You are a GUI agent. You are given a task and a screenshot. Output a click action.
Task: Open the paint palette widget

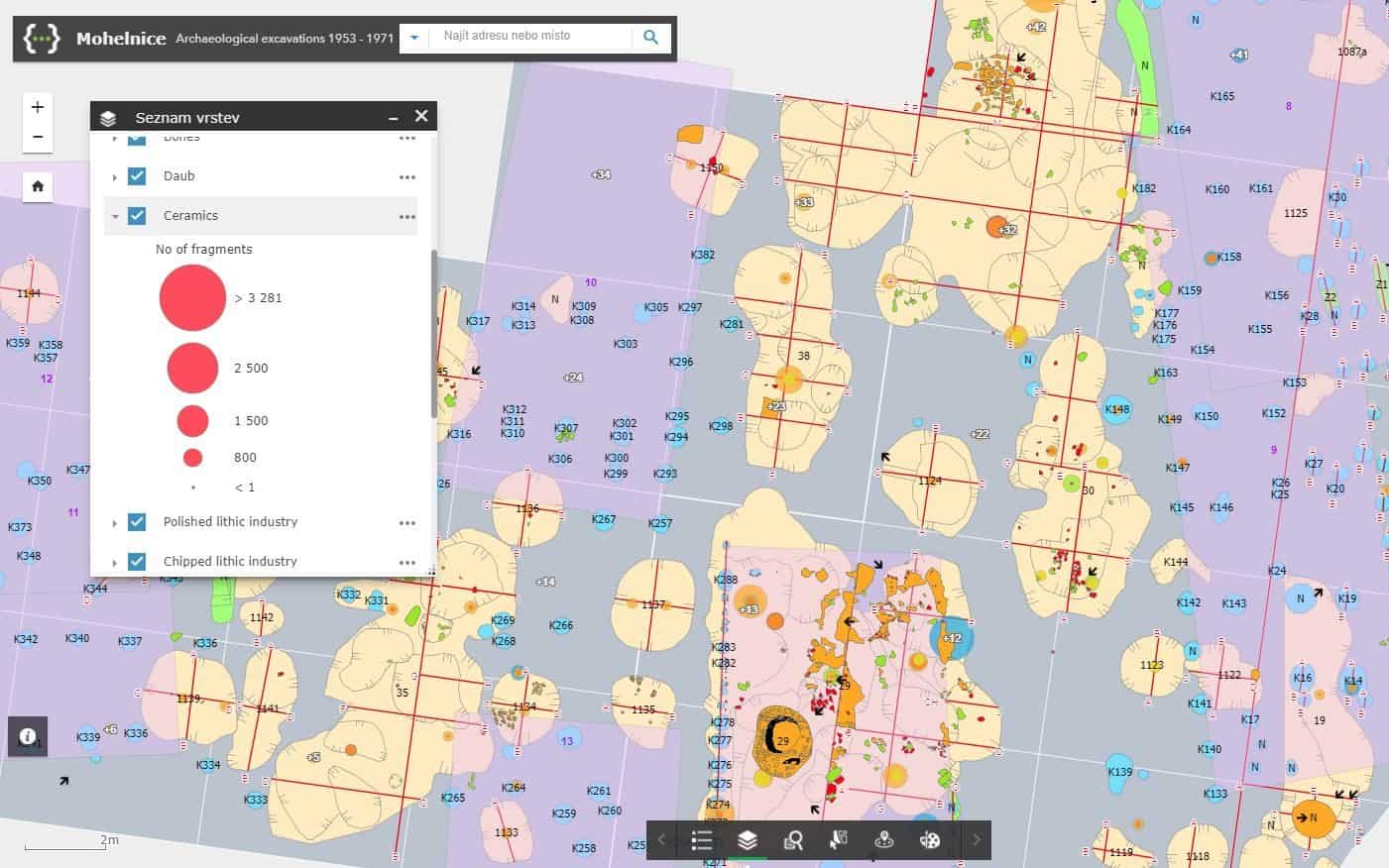(x=930, y=840)
